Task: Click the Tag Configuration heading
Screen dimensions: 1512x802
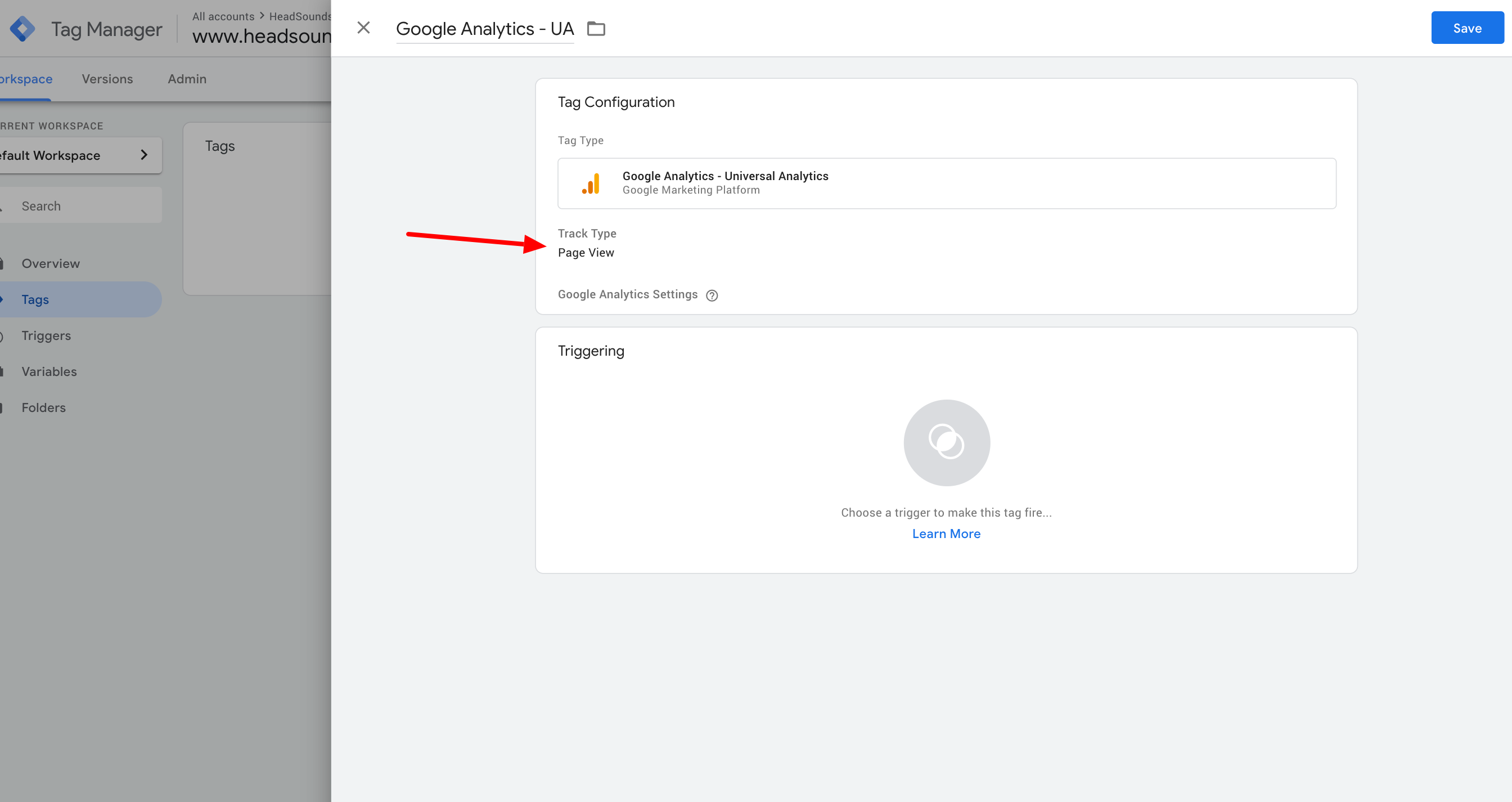Action: tap(616, 102)
